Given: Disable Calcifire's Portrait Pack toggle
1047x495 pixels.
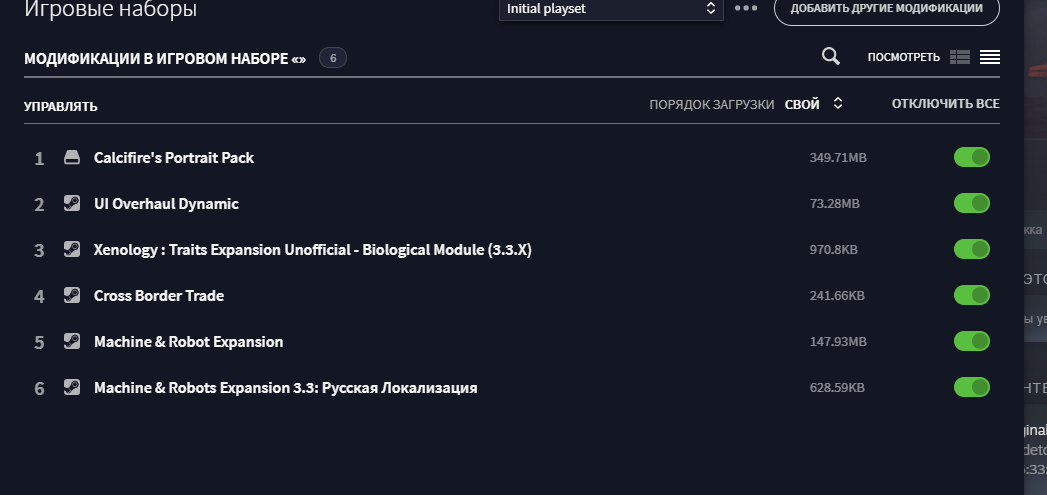Looking at the screenshot, I should [x=972, y=158].
